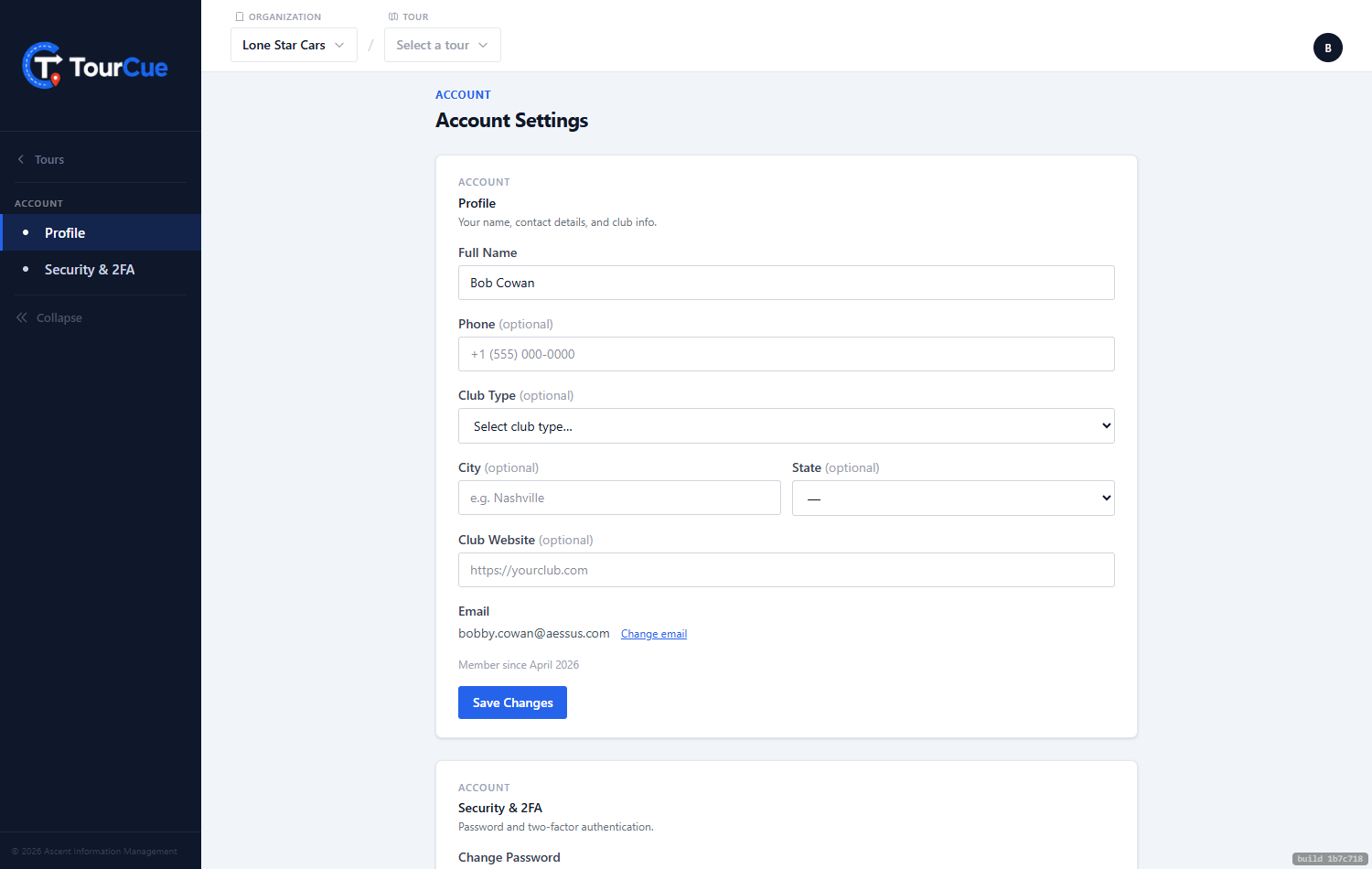Image resolution: width=1372 pixels, height=869 pixels.
Task: Go to Profile in sidebar
Action: [x=101, y=232]
